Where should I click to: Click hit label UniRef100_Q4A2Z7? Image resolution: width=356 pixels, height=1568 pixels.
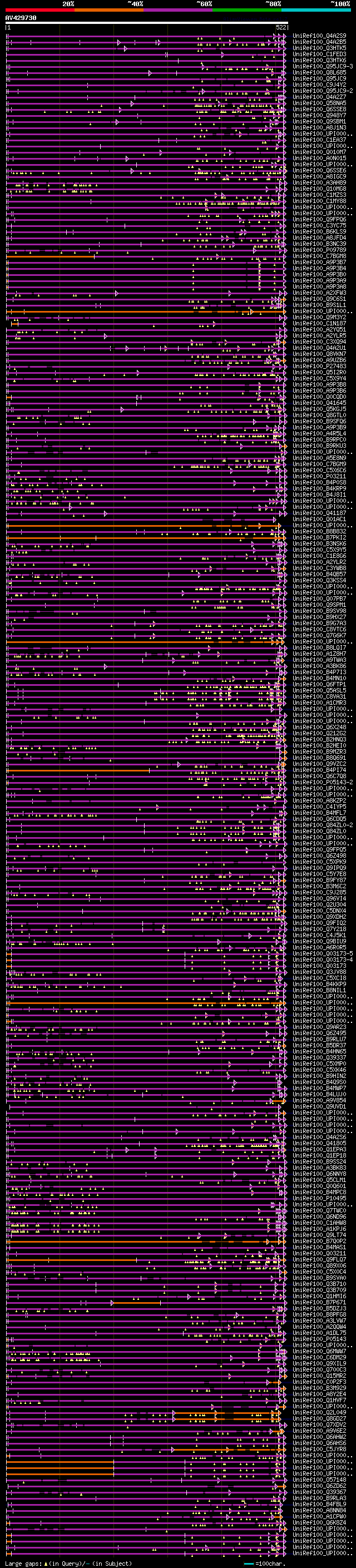319,97
